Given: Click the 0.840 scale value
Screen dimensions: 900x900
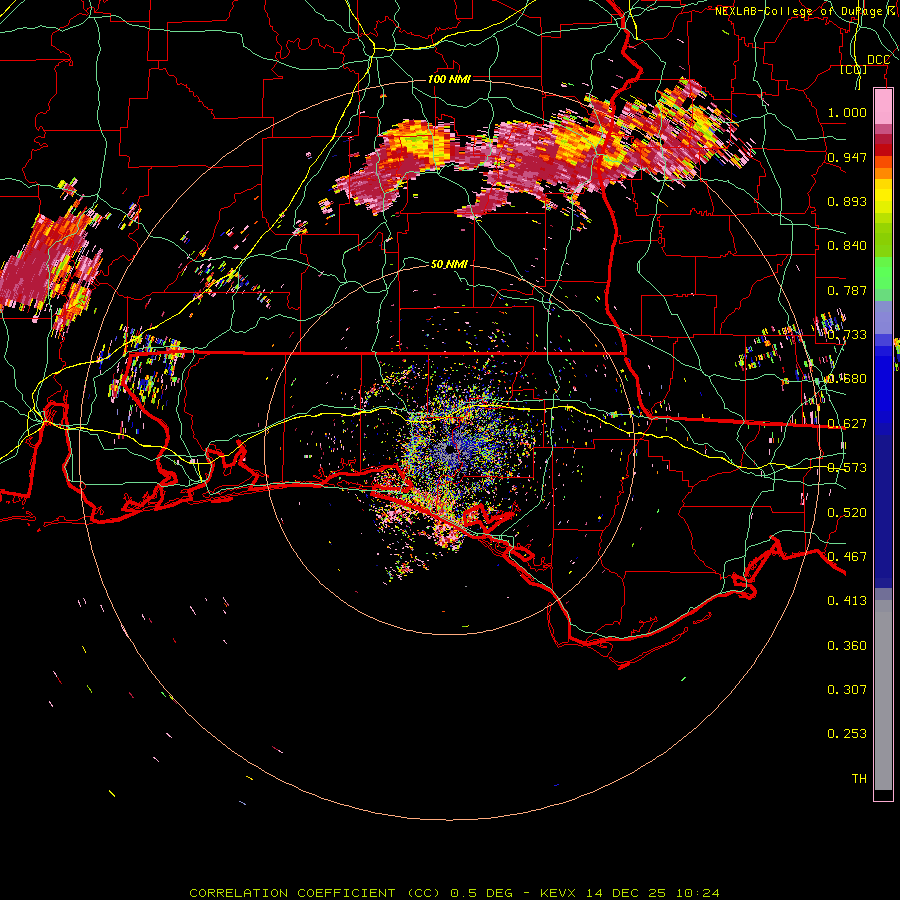Looking at the screenshot, I should 847,246.
